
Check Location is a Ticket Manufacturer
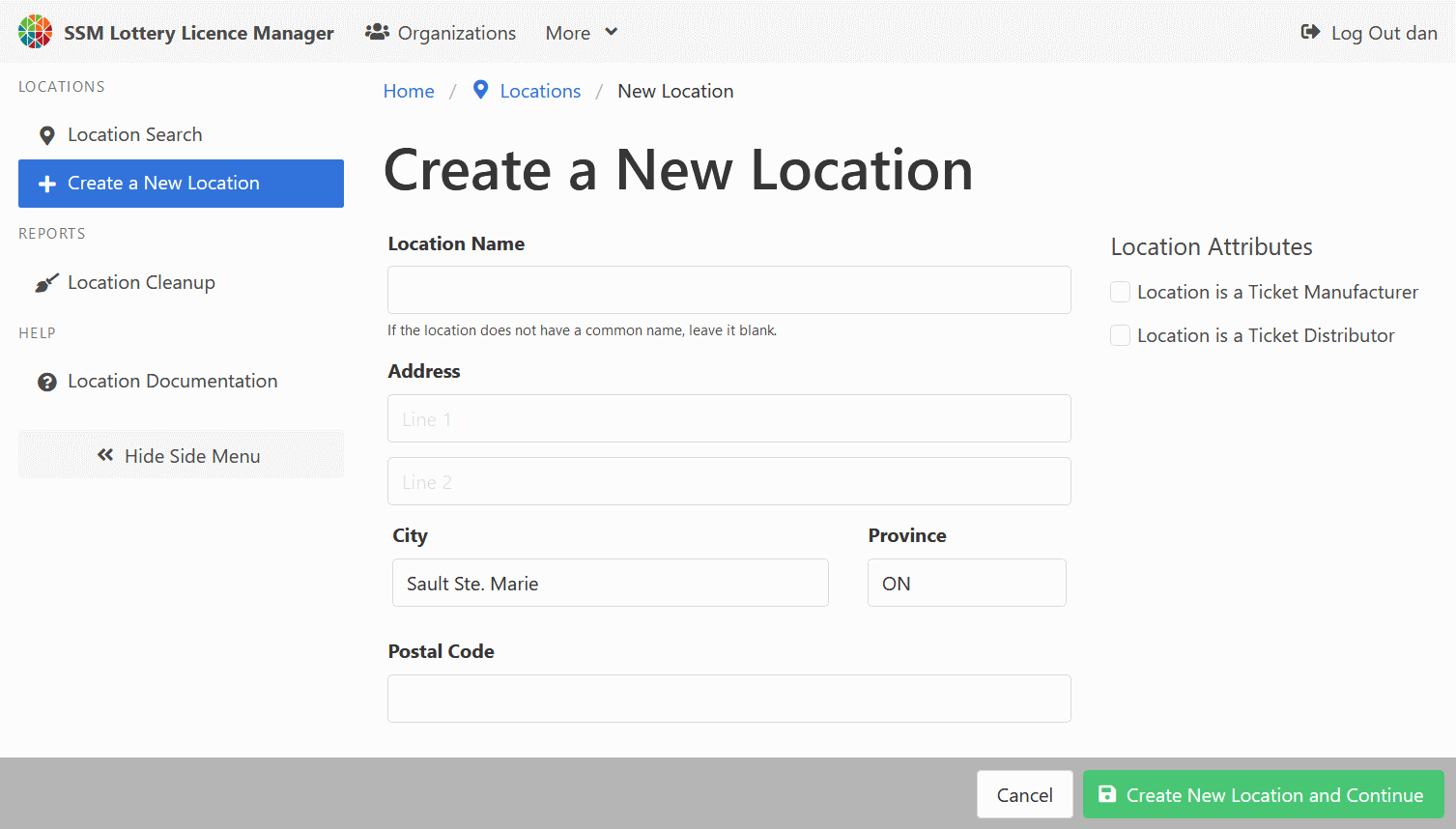tap(1120, 292)
